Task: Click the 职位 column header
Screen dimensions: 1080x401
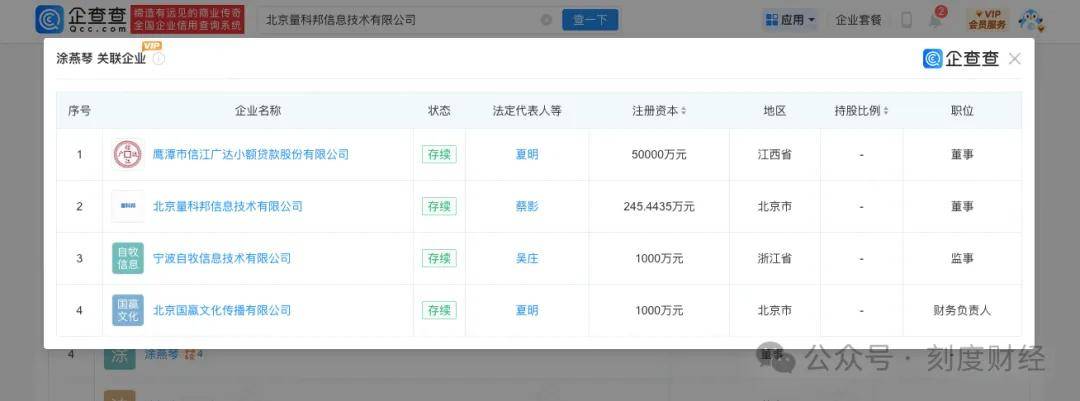Action: click(962, 111)
